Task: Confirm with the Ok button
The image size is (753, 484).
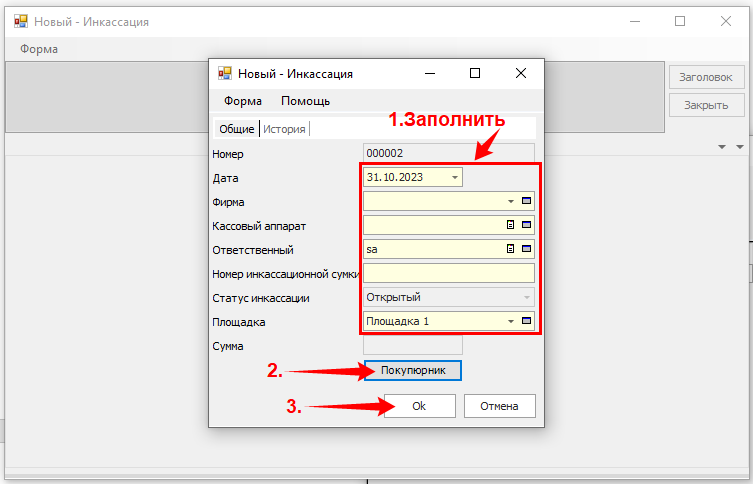Action: (x=419, y=406)
